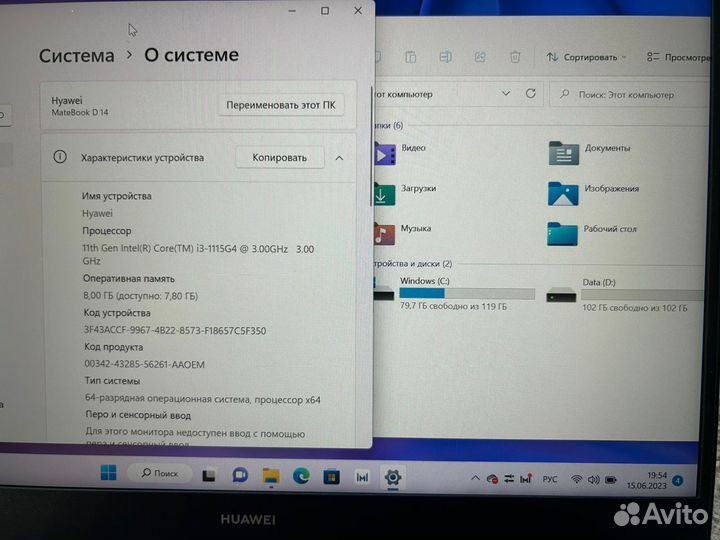The image size is (720, 540).
Task: Expand the address bar history dropdown
Action: [506, 94]
